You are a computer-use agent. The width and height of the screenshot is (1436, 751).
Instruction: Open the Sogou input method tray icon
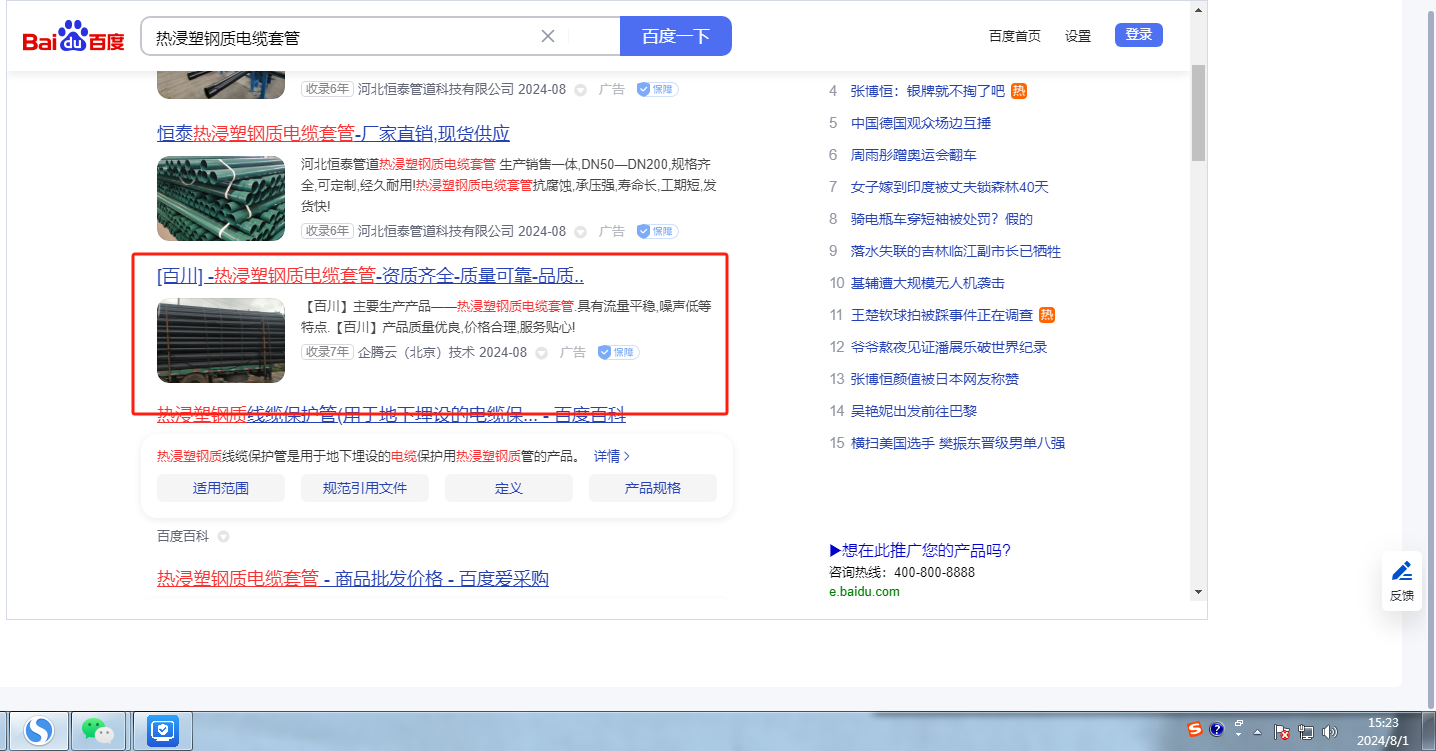click(1195, 729)
